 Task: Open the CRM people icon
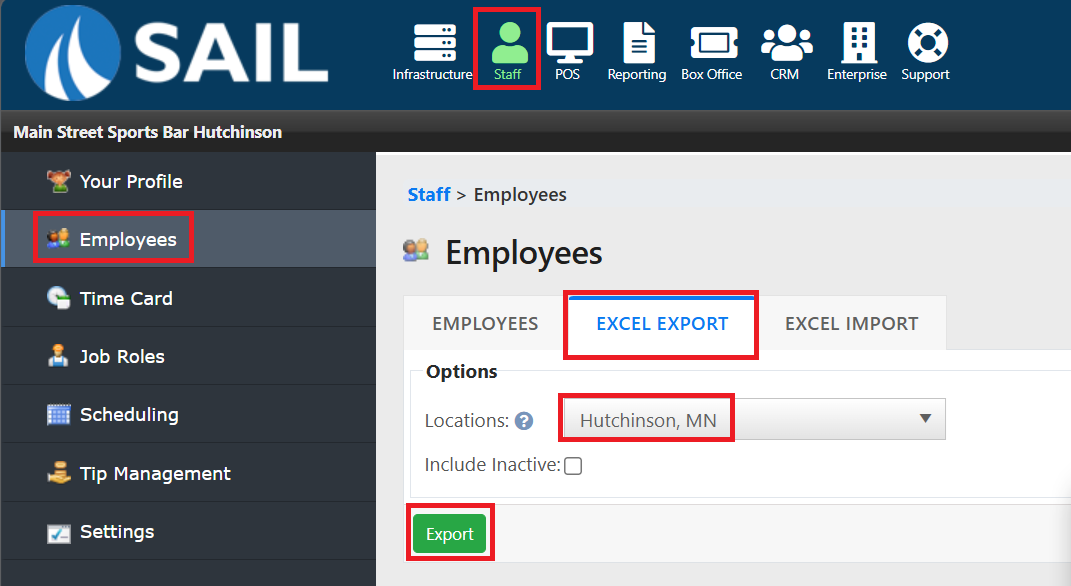coord(786,43)
